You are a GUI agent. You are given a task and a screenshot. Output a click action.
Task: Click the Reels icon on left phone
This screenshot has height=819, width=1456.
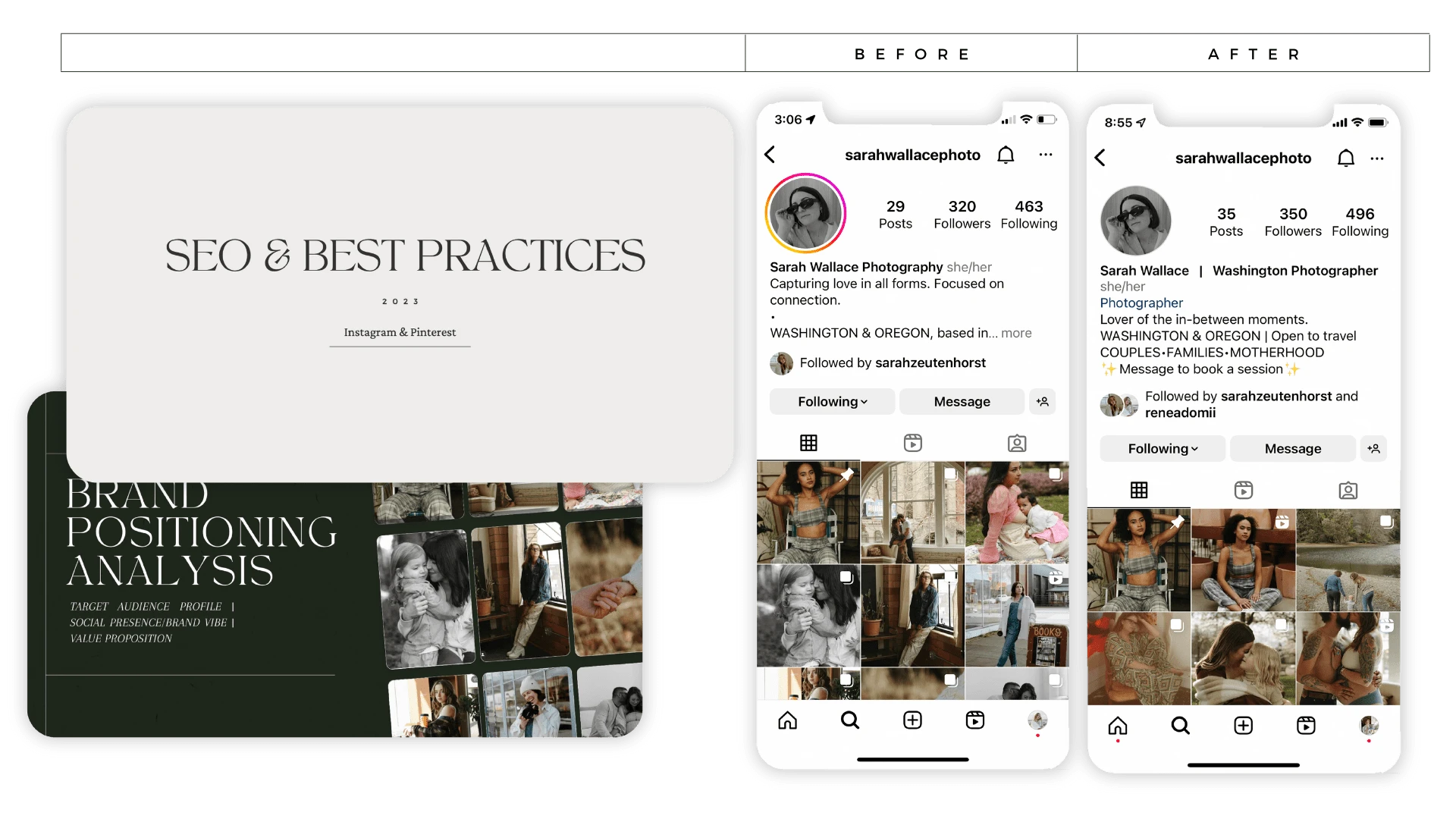pos(913,443)
